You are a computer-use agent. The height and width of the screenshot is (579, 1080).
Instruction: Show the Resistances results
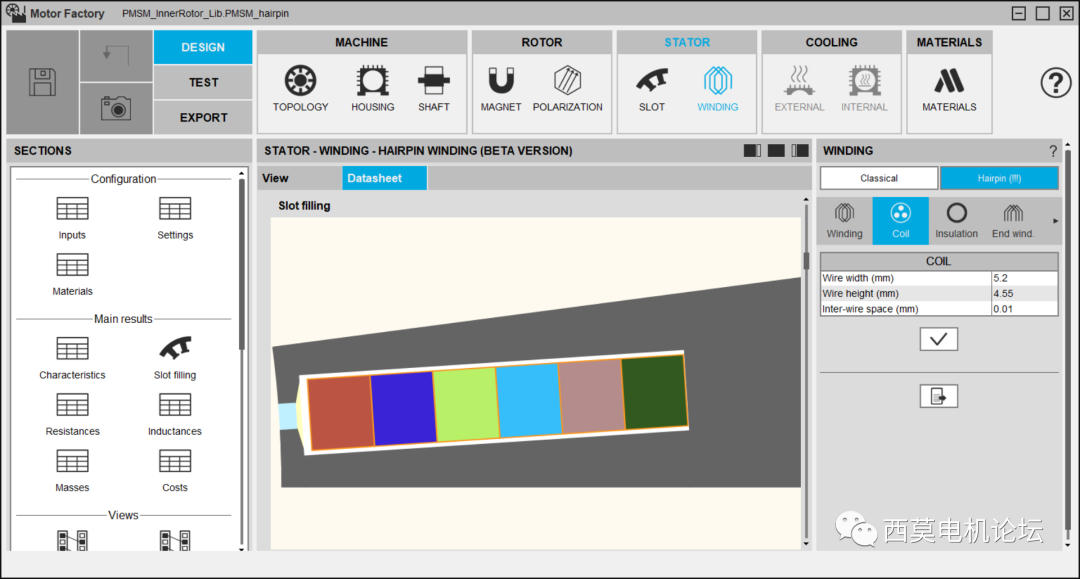click(x=72, y=414)
